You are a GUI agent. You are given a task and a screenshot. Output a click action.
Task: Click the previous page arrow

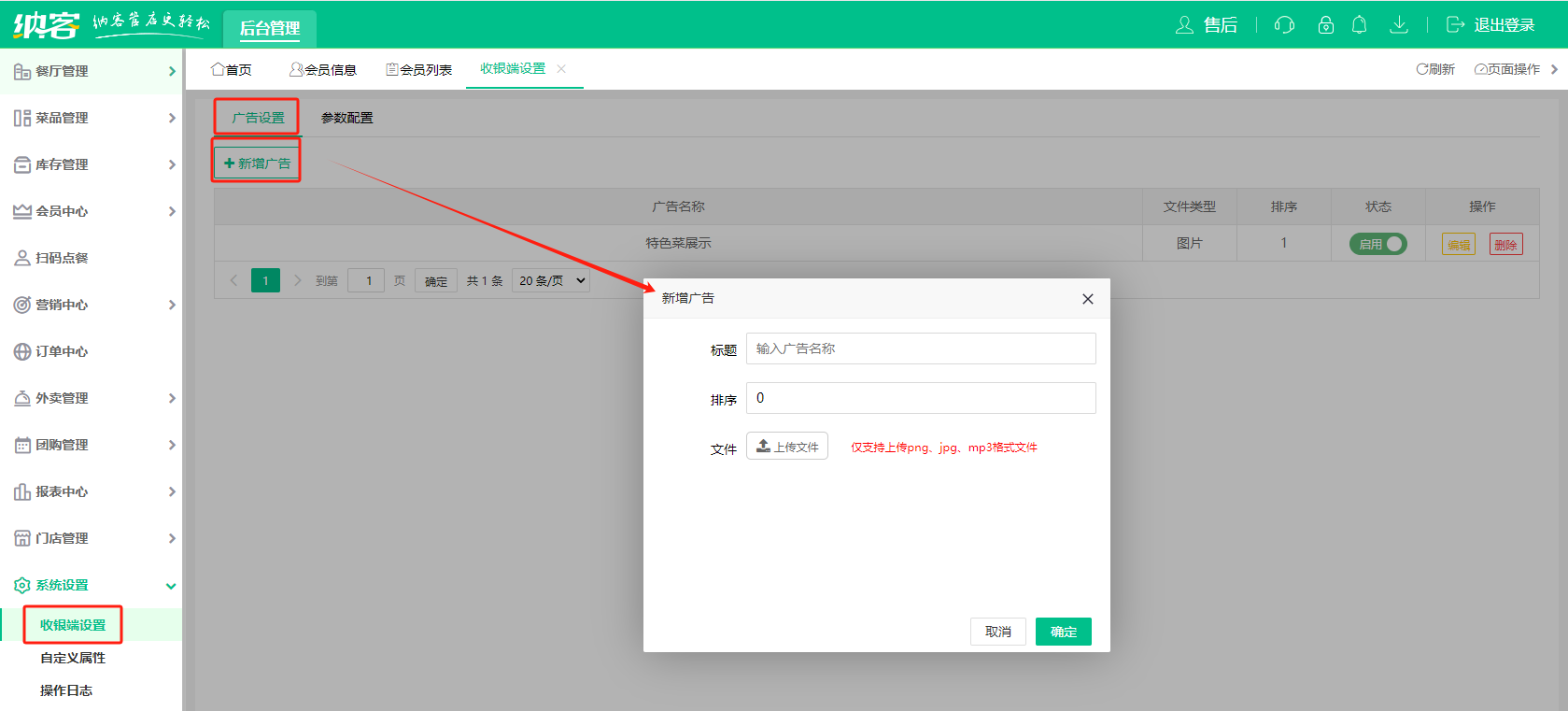point(233,280)
